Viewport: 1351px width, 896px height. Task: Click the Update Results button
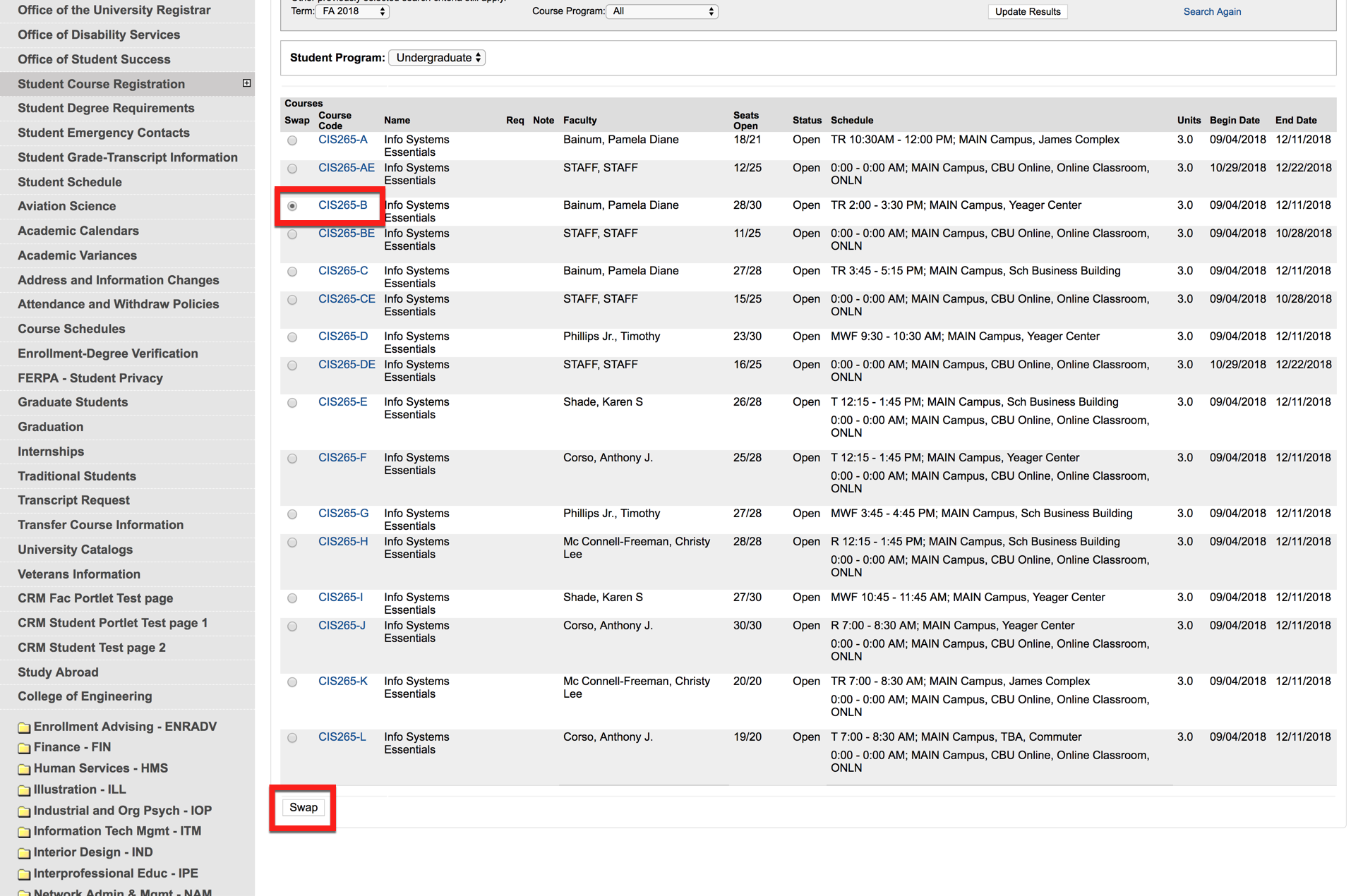(x=1027, y=11)
